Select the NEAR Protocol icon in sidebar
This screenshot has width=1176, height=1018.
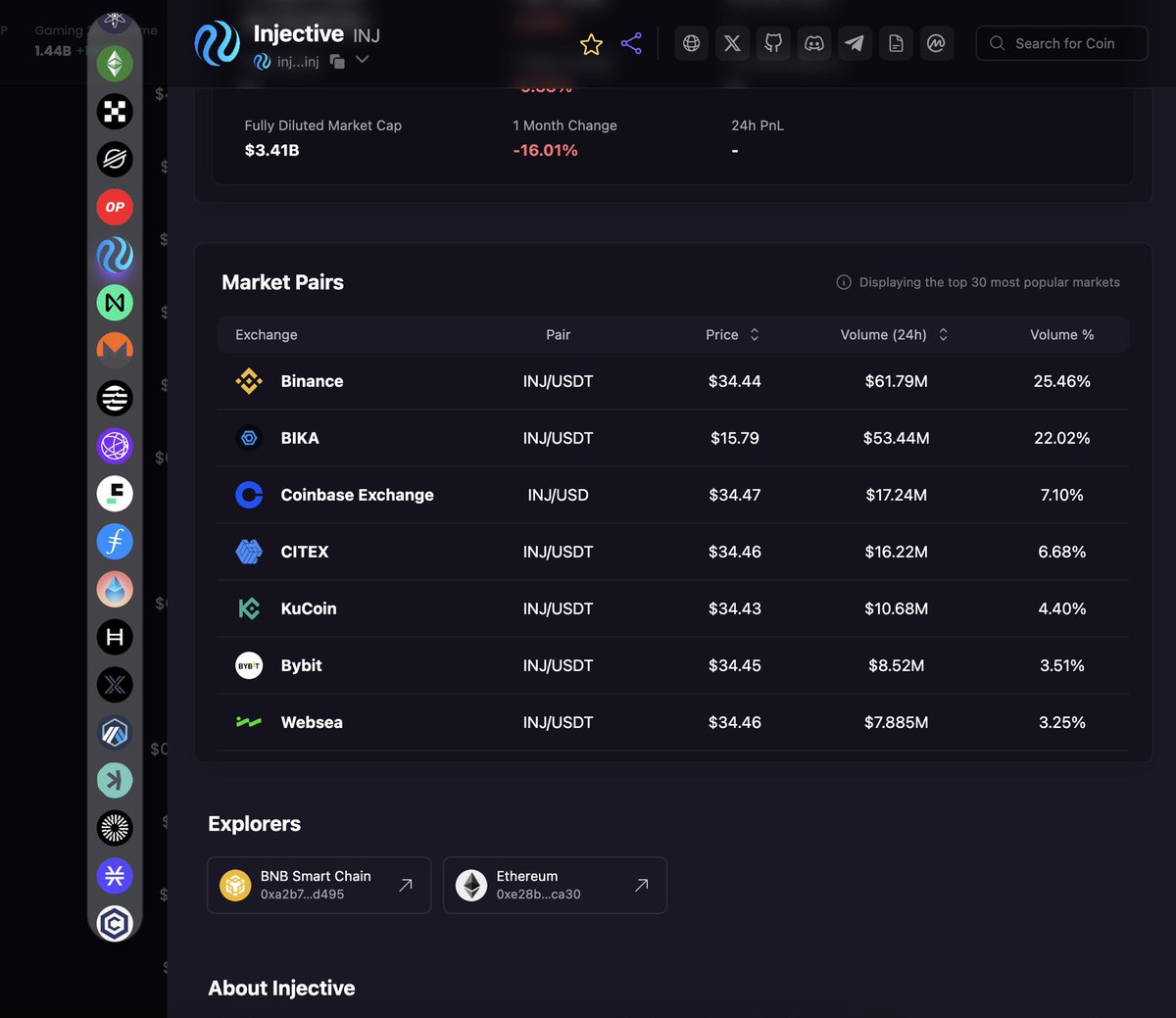pyautogui.click(x=115, y=303)
